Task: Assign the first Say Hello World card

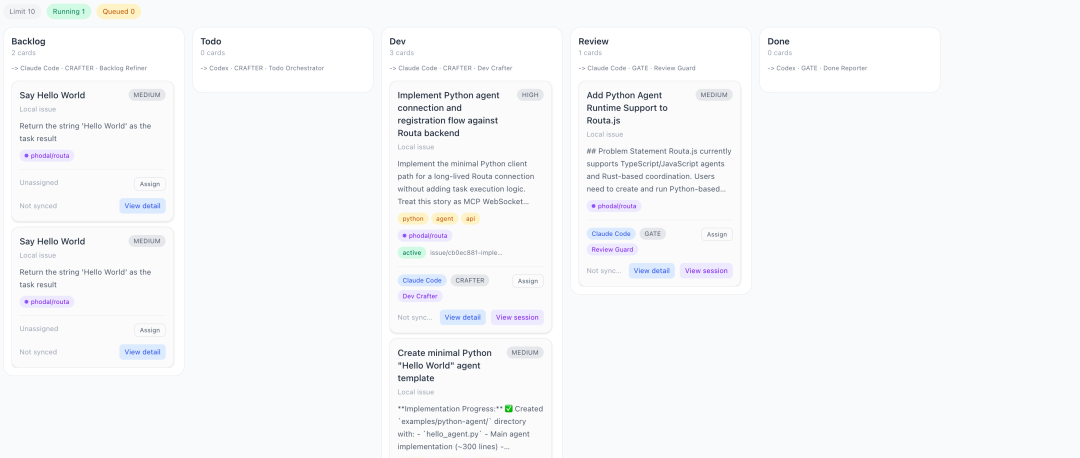Action: 149,184
